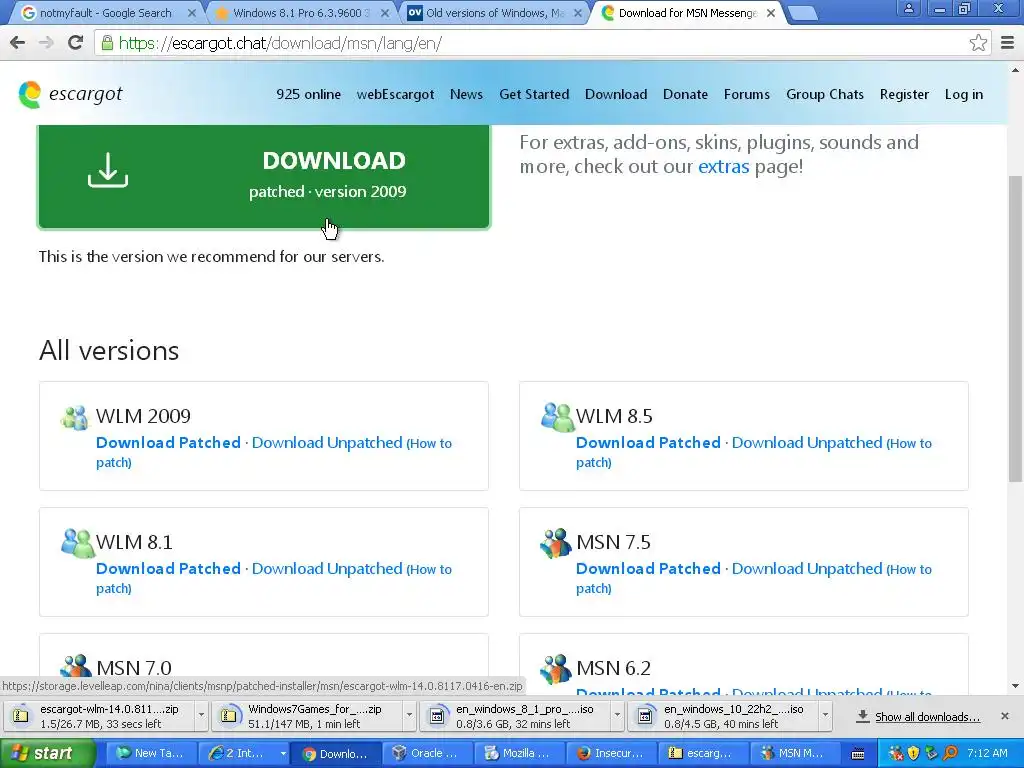
Task: Open the escargot folder taskbar button
Action: coord(703,754)
